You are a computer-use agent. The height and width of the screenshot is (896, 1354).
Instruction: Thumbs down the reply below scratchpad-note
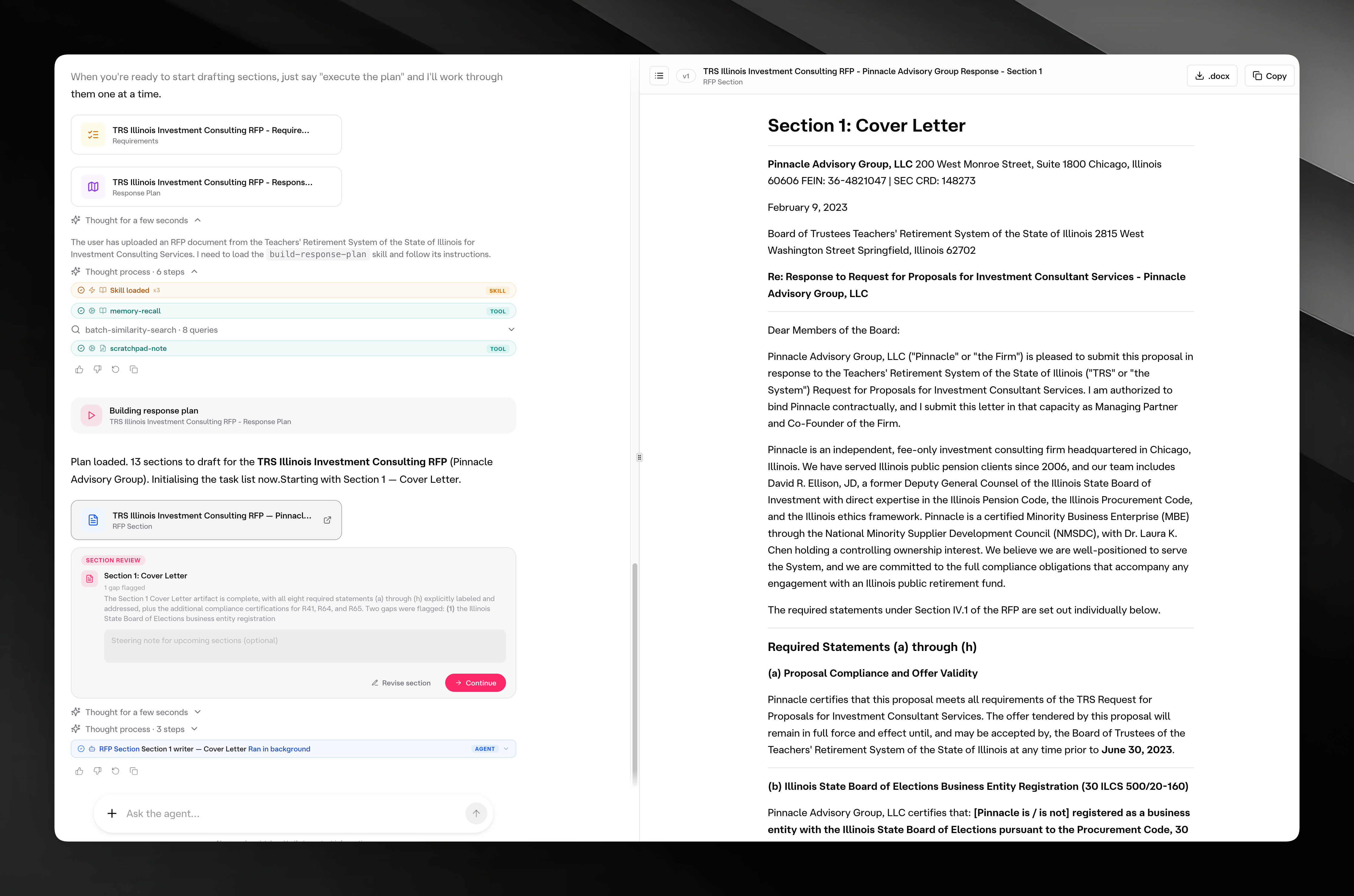coord(98,370)
